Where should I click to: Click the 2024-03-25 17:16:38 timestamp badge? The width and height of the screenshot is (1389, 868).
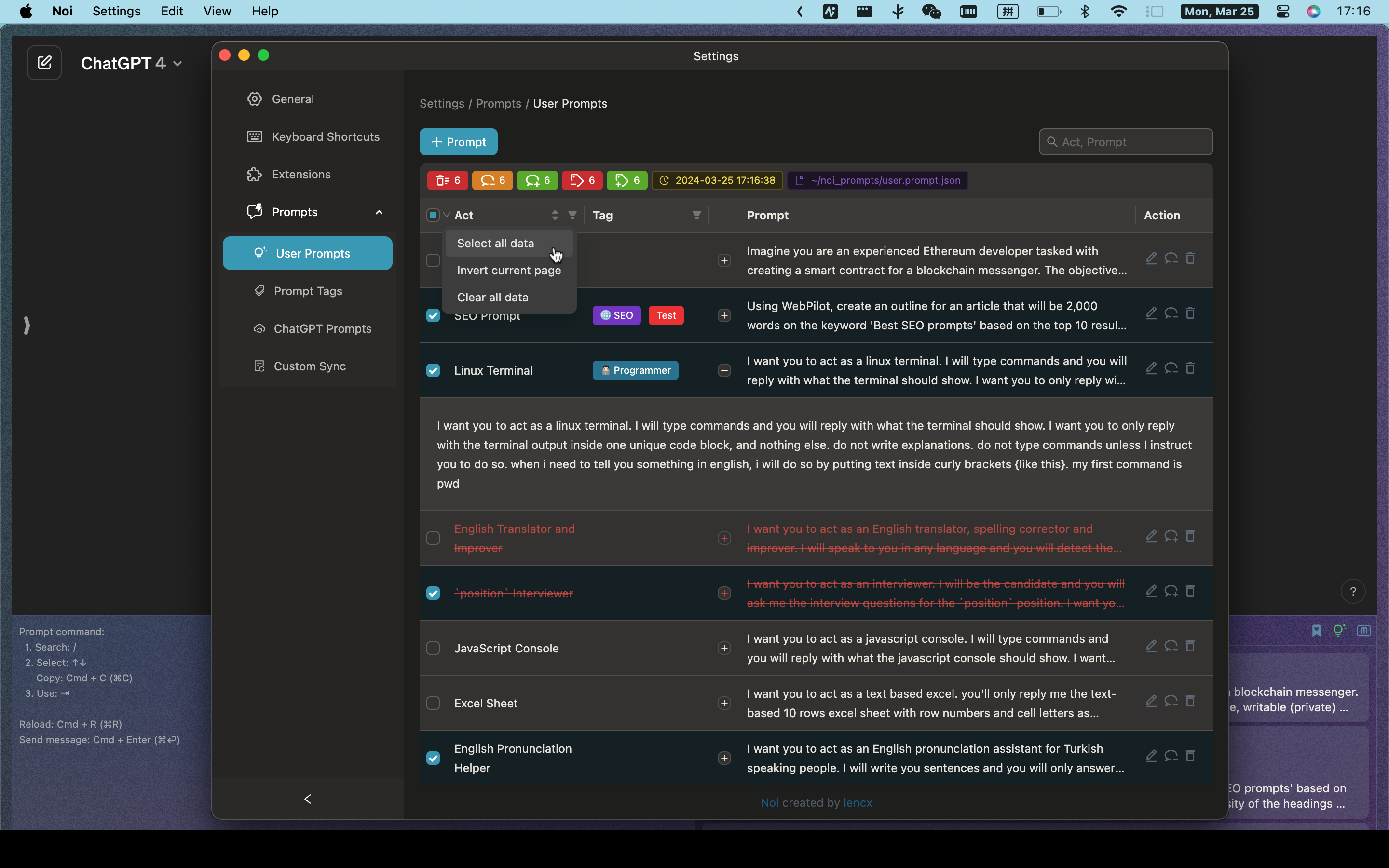pos(718,180)
